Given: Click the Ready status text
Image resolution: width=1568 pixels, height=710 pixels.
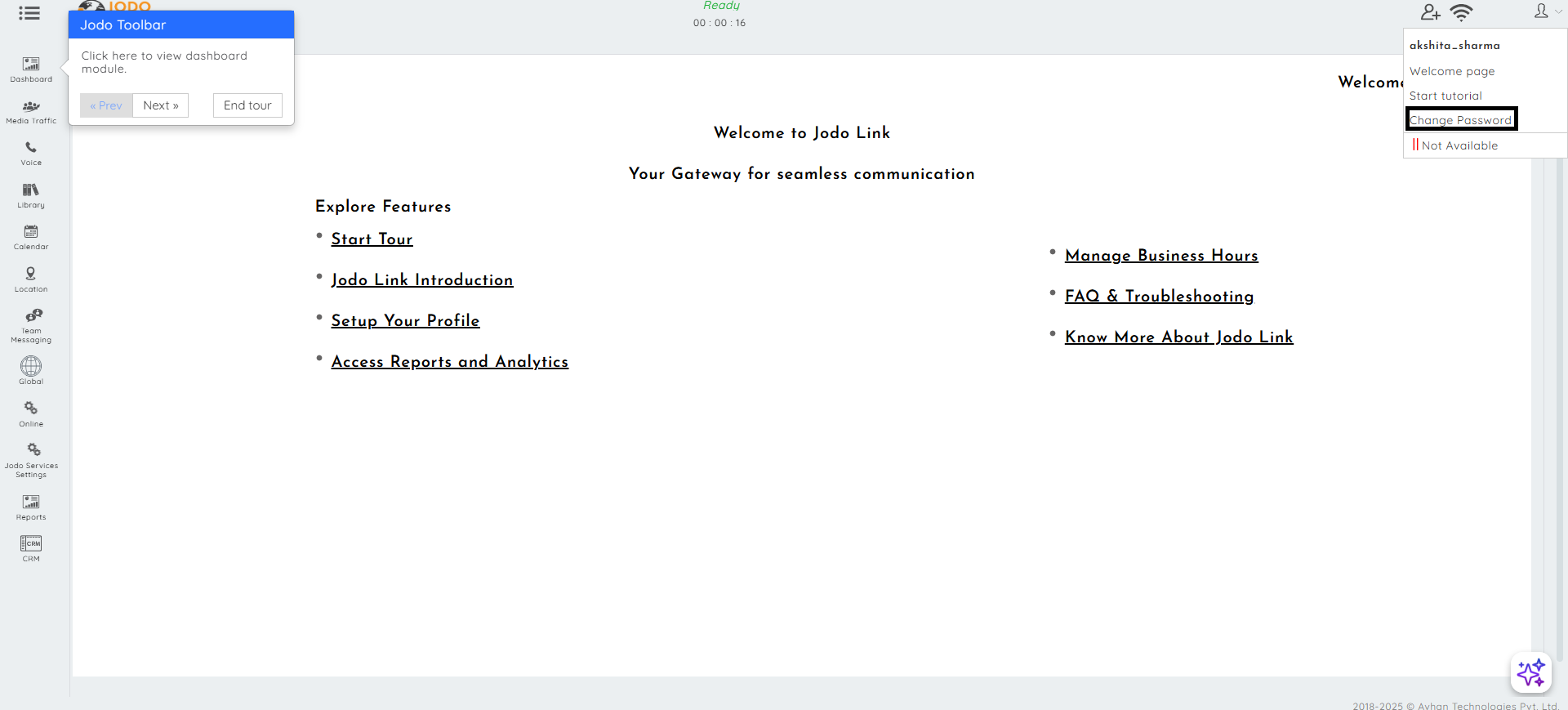Looking at the screenshot, I should (721, 6).
